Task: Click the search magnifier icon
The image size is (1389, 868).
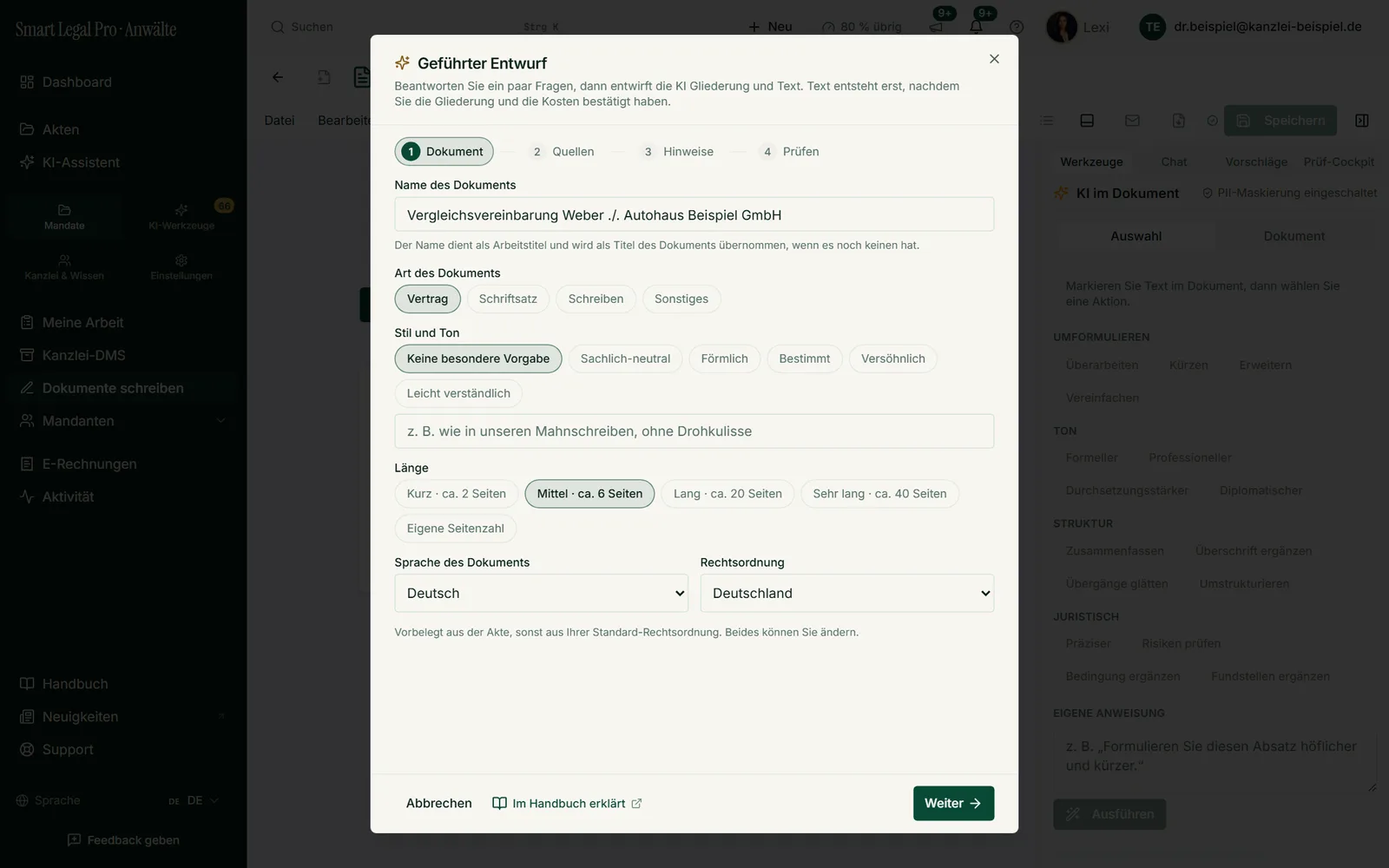Action: (278, 27)
